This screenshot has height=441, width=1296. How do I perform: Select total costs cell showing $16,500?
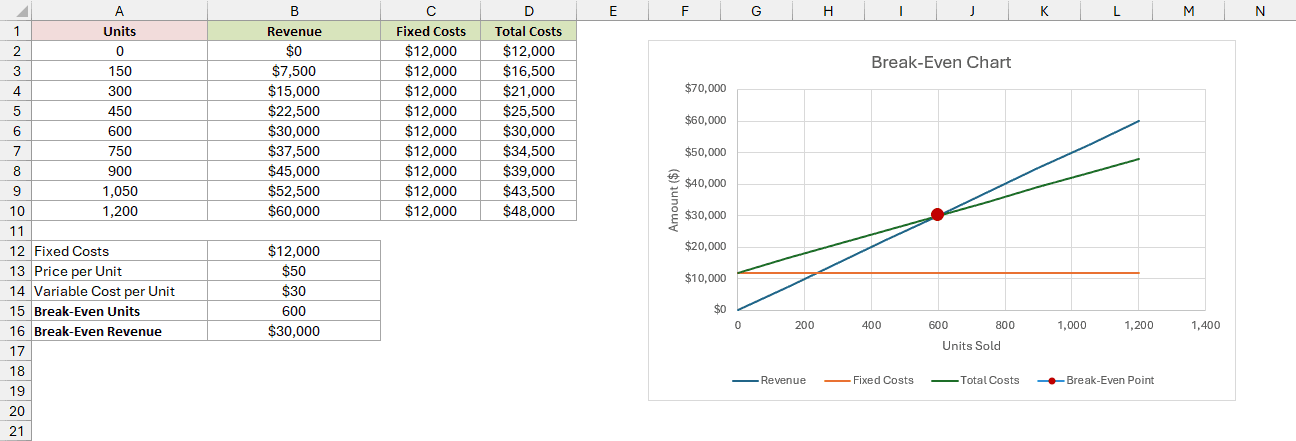[529, 71]
